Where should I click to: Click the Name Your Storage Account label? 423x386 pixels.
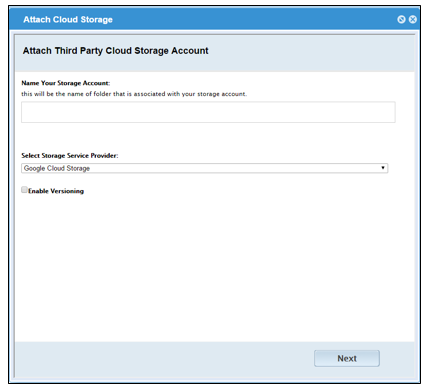(66, 83)
